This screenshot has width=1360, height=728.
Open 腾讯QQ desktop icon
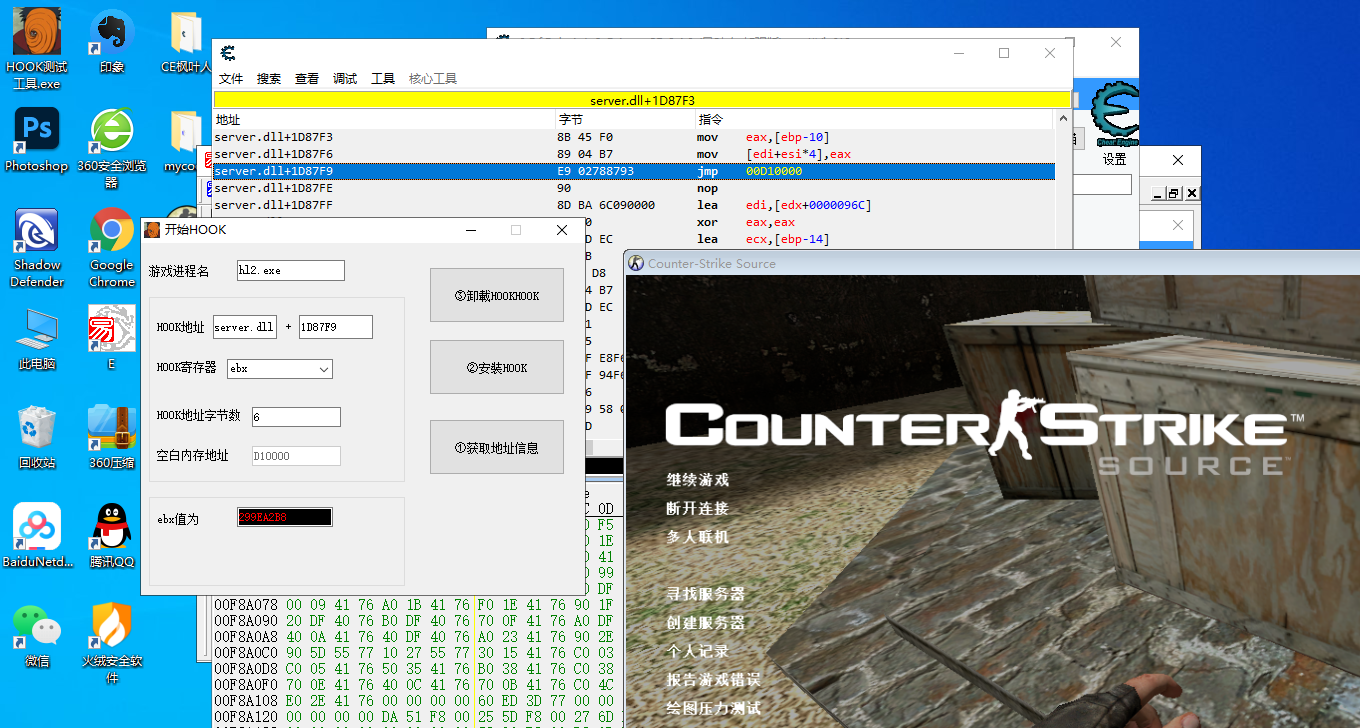coord(112,526)
